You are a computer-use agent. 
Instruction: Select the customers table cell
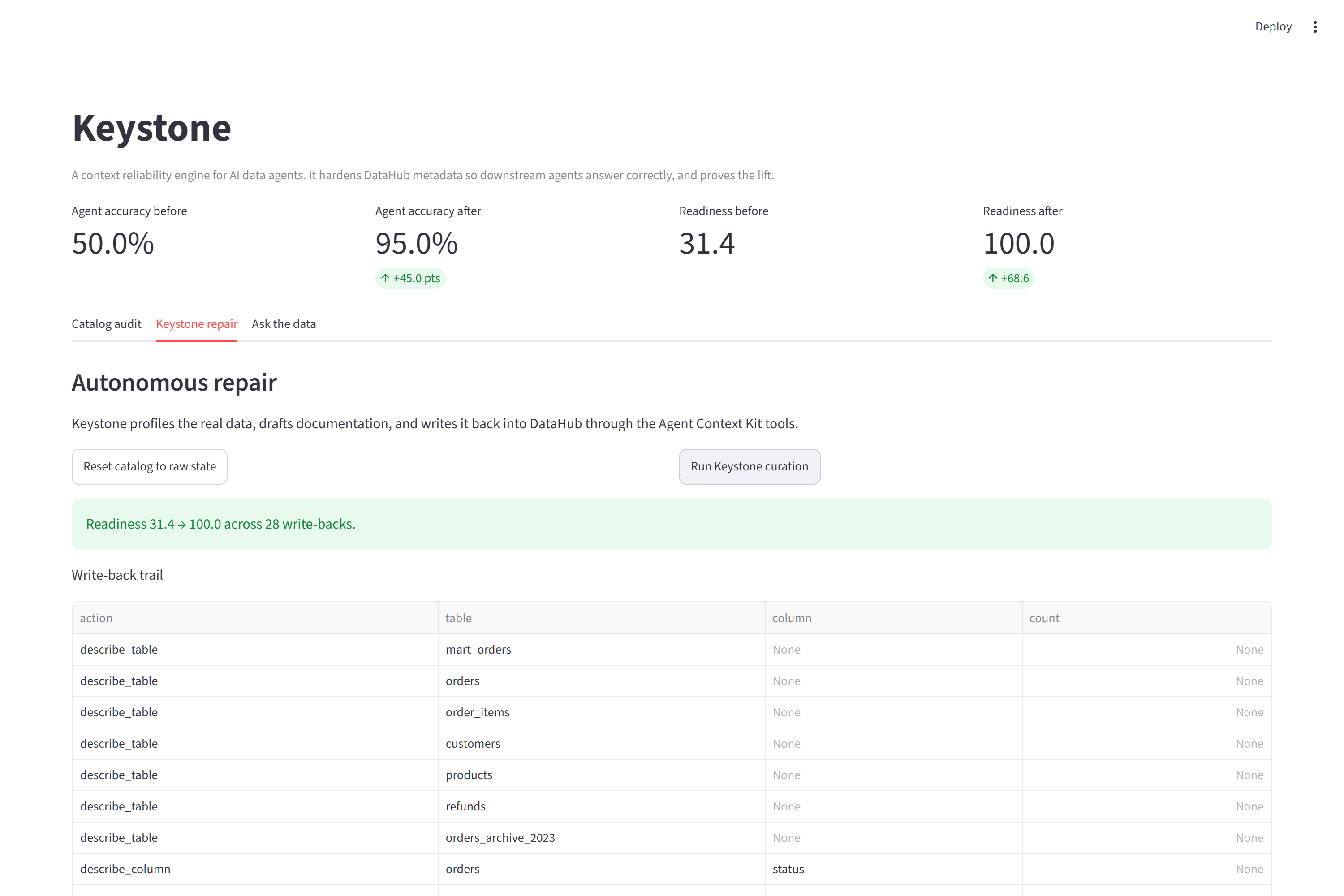[602, 743]
